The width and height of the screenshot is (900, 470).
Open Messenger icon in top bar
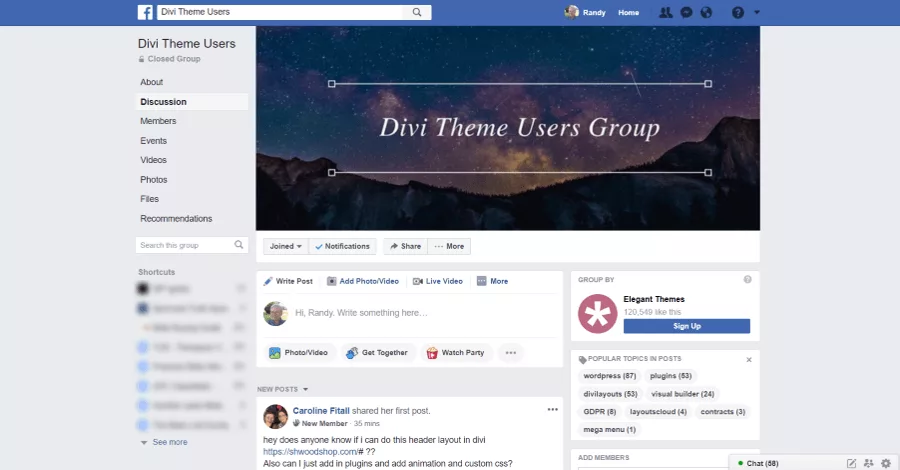click(x=686, y=12)
